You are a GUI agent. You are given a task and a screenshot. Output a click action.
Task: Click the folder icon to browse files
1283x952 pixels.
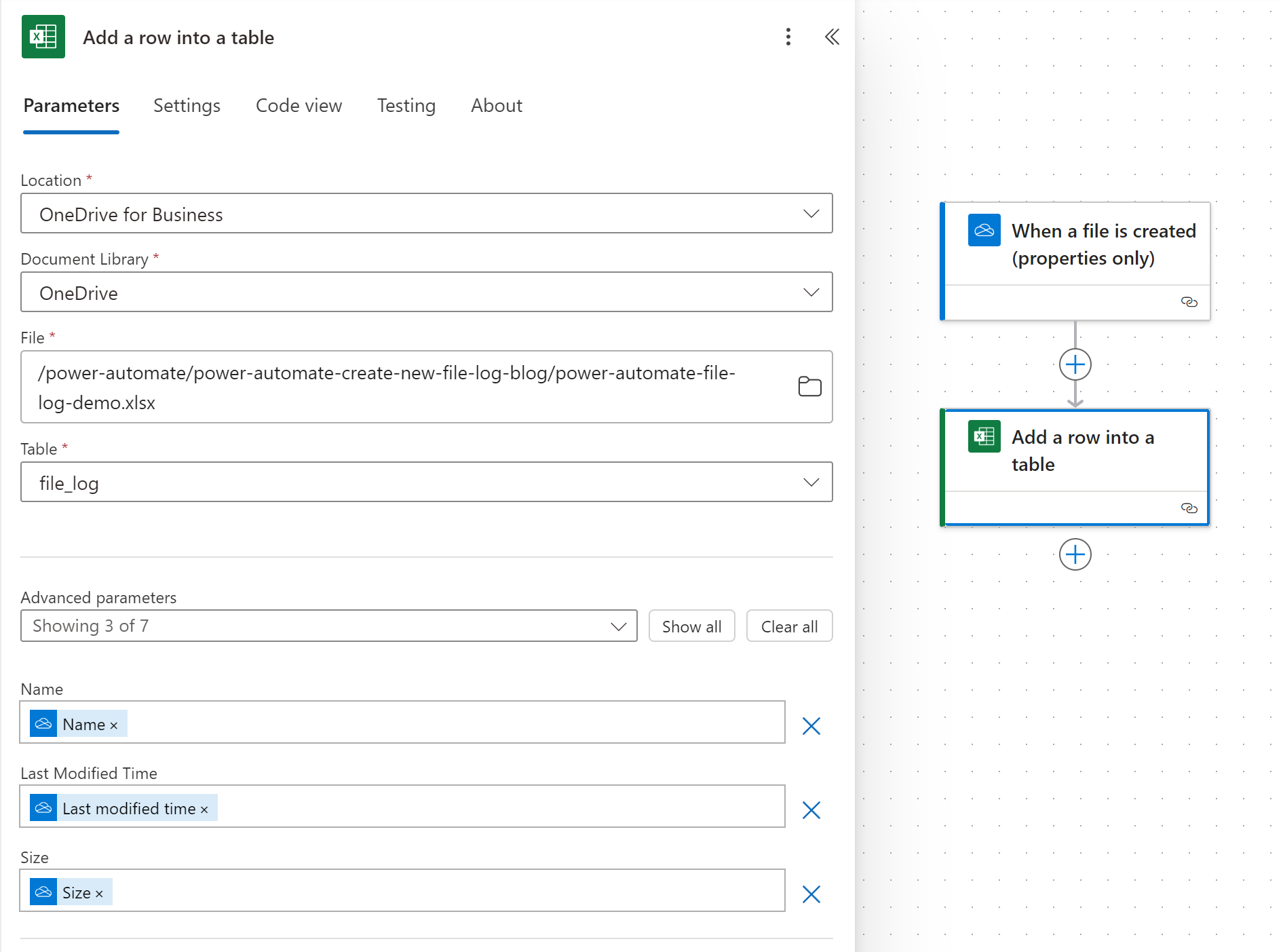(x=809, y=387)
